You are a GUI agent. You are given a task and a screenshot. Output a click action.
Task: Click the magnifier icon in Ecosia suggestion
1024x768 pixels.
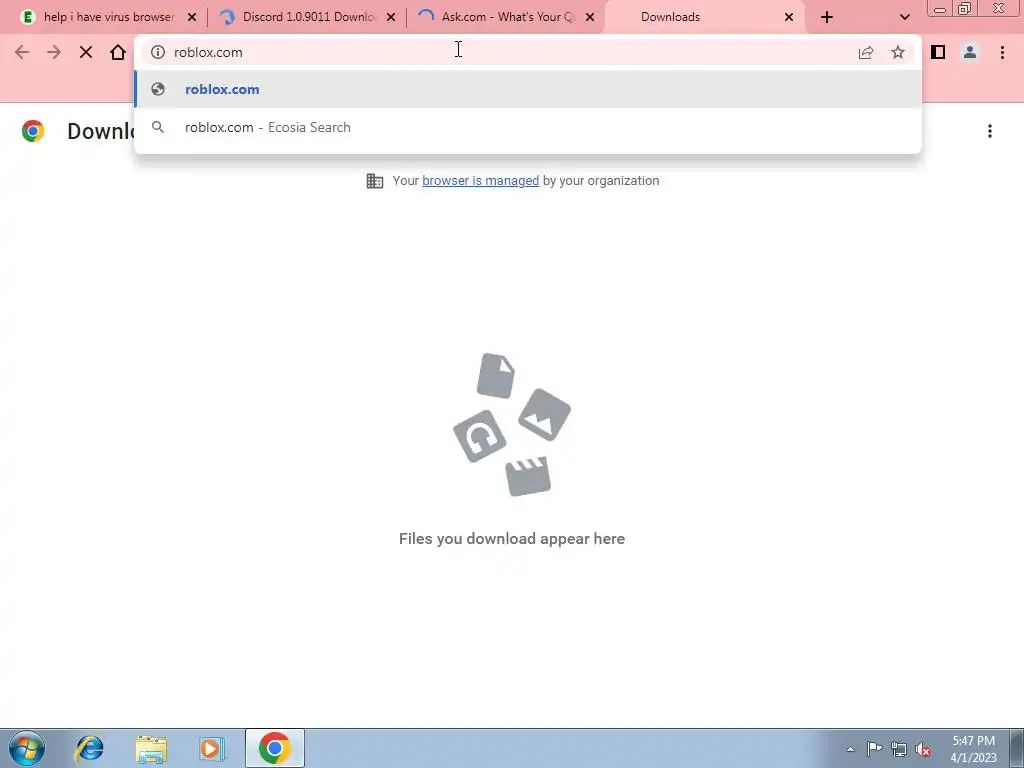[158, 127]
